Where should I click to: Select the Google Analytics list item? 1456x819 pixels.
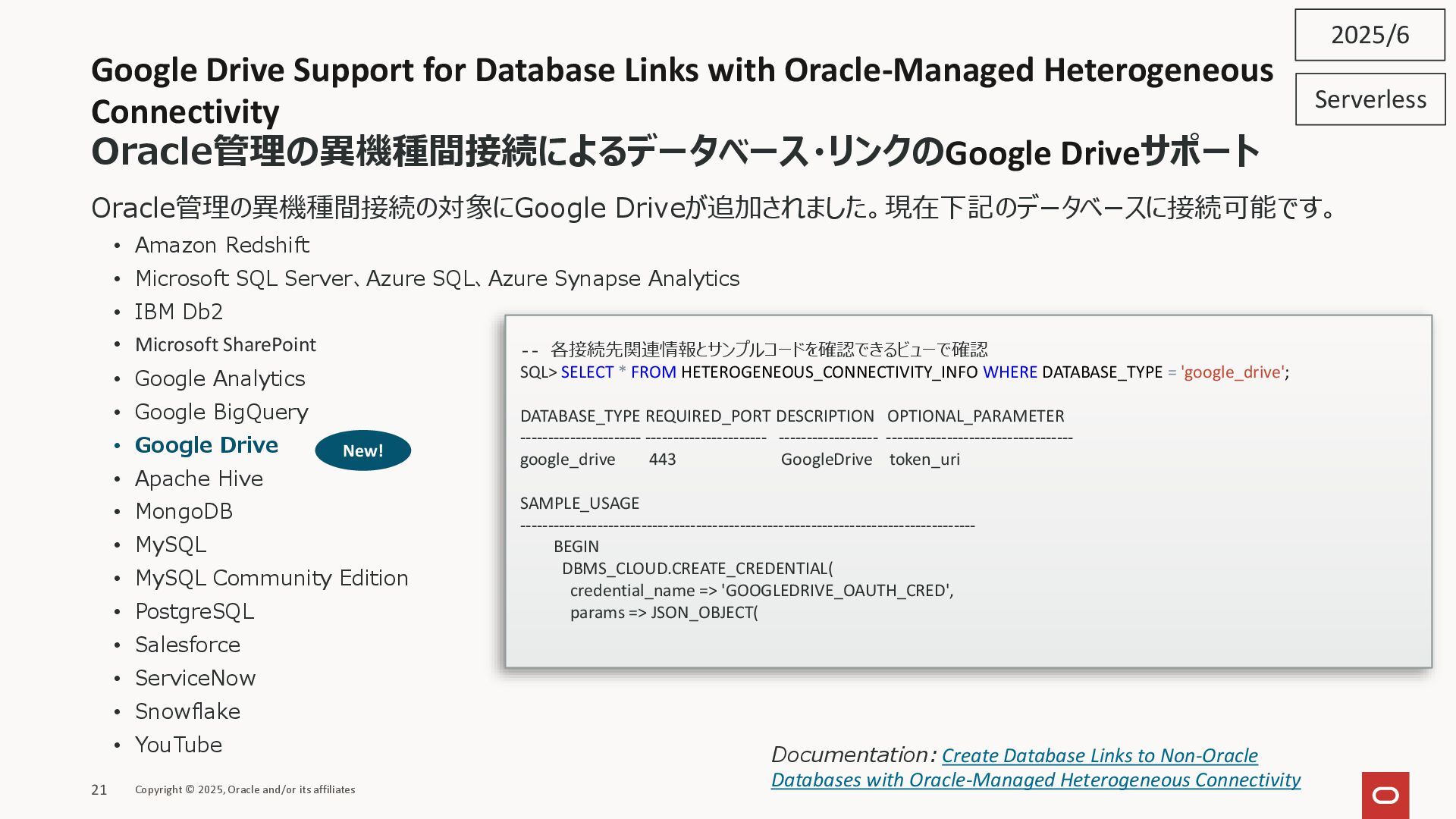coord(220,378)
